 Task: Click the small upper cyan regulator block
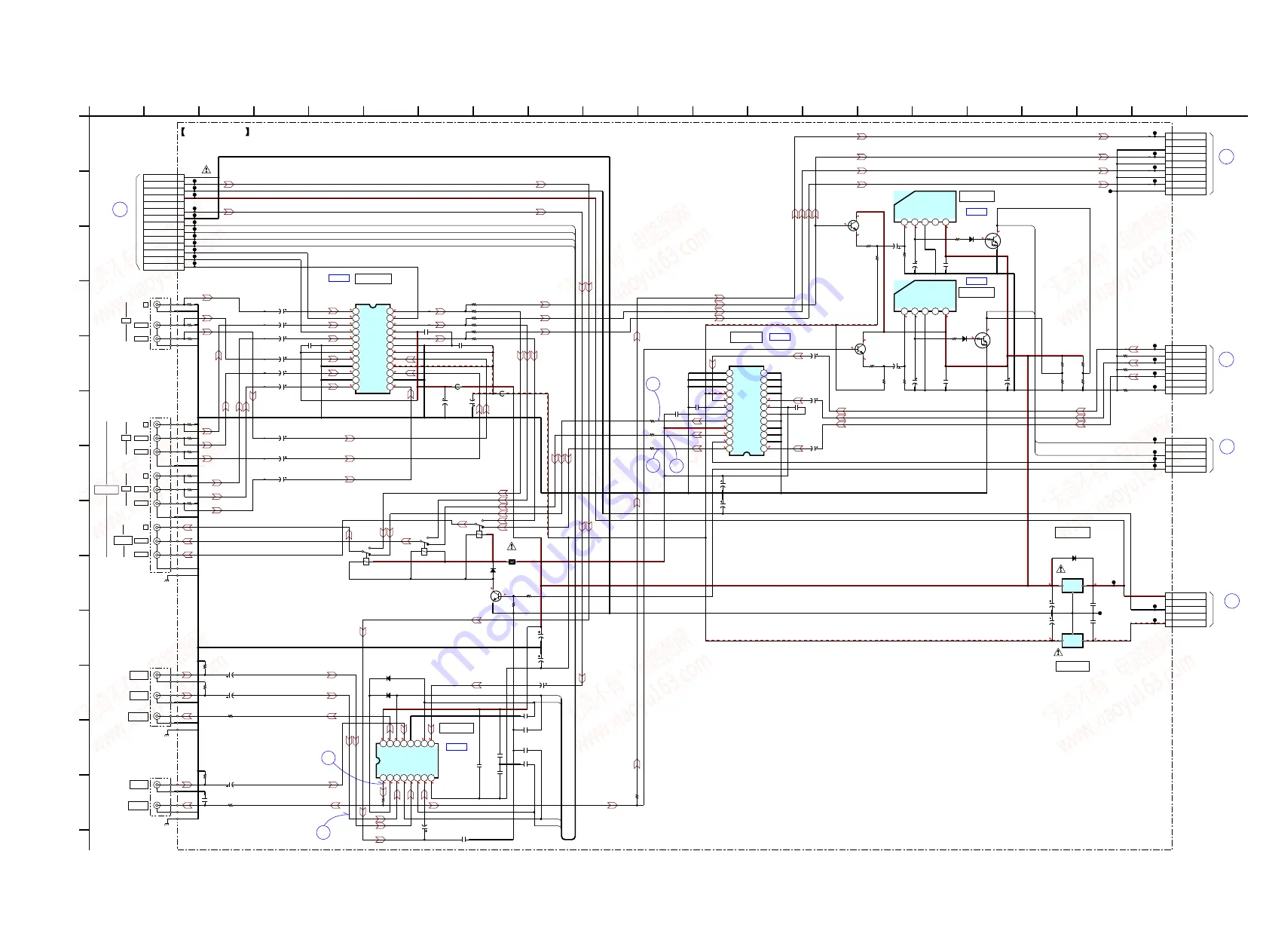click(x=1072, y=585)
